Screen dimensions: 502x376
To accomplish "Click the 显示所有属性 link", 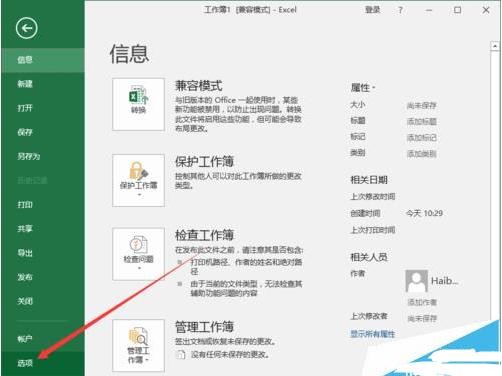I will (x=373, y=334).
